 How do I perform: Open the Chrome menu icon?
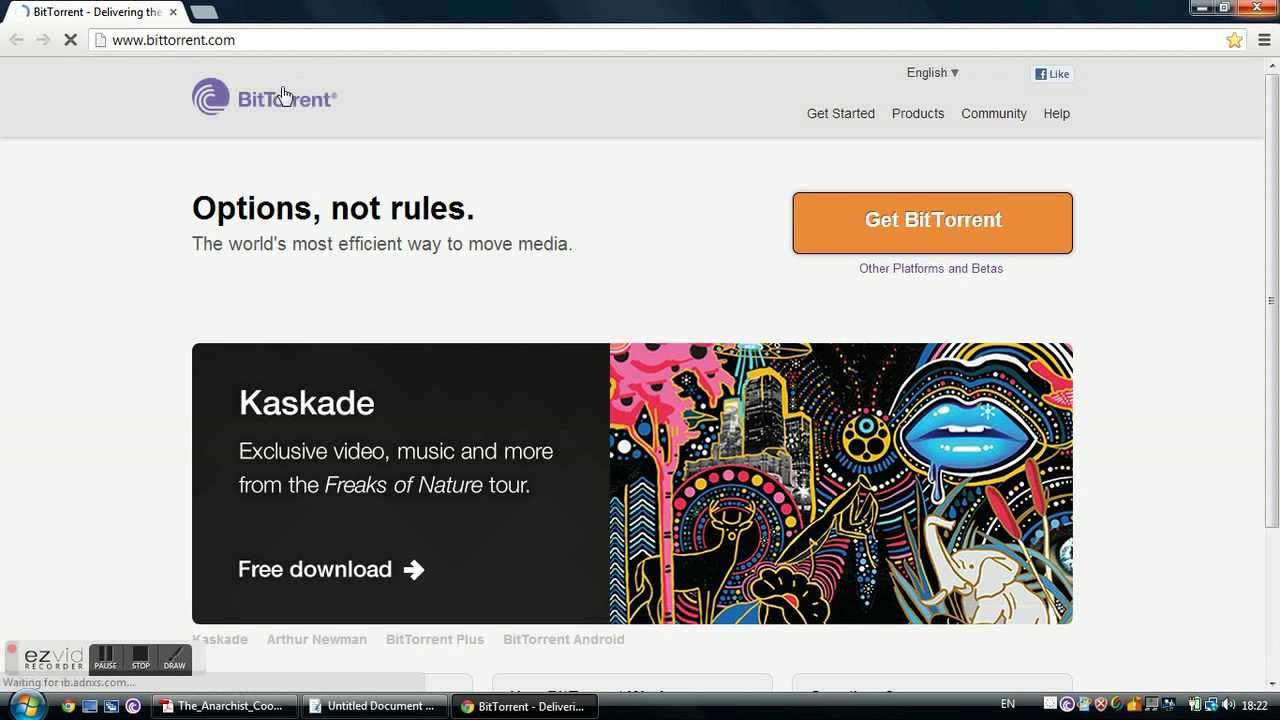point(1264,40)
